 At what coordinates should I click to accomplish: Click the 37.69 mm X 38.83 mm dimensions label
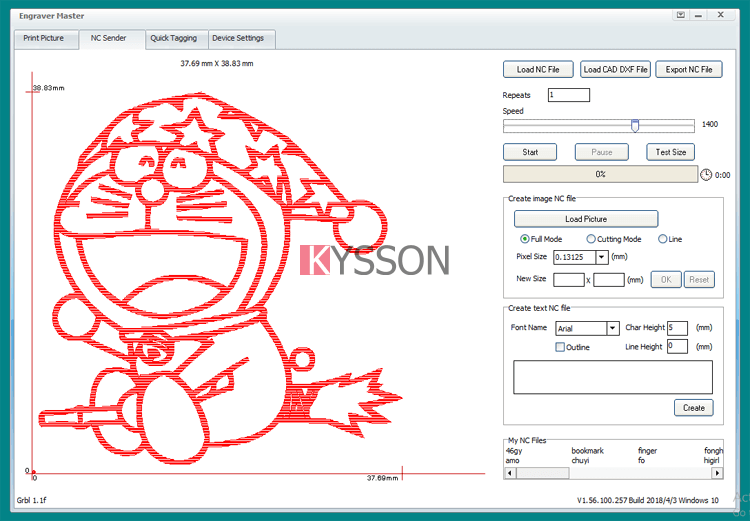point(217,63)
